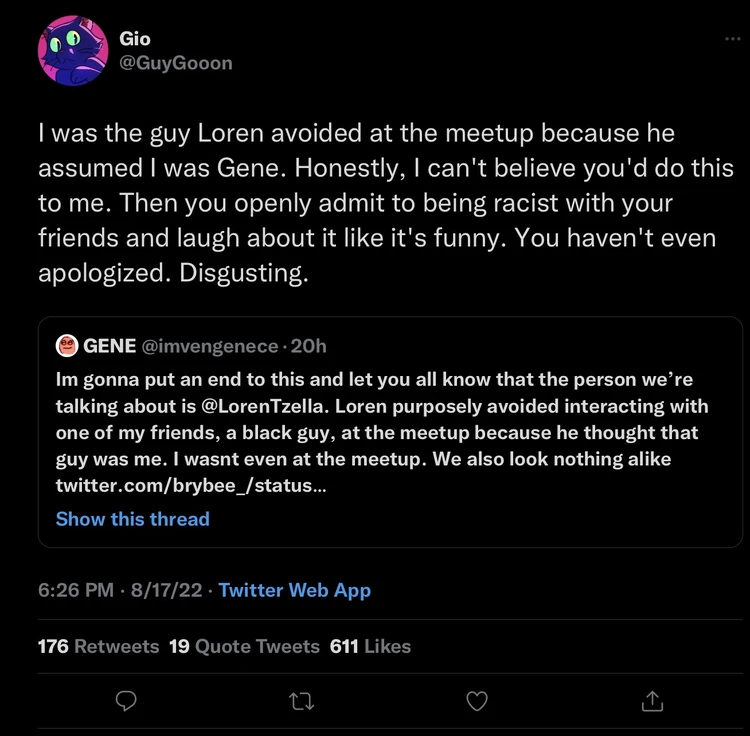
Task: Expand the quoted tweet via Show this thread
Action: point(132,519)
